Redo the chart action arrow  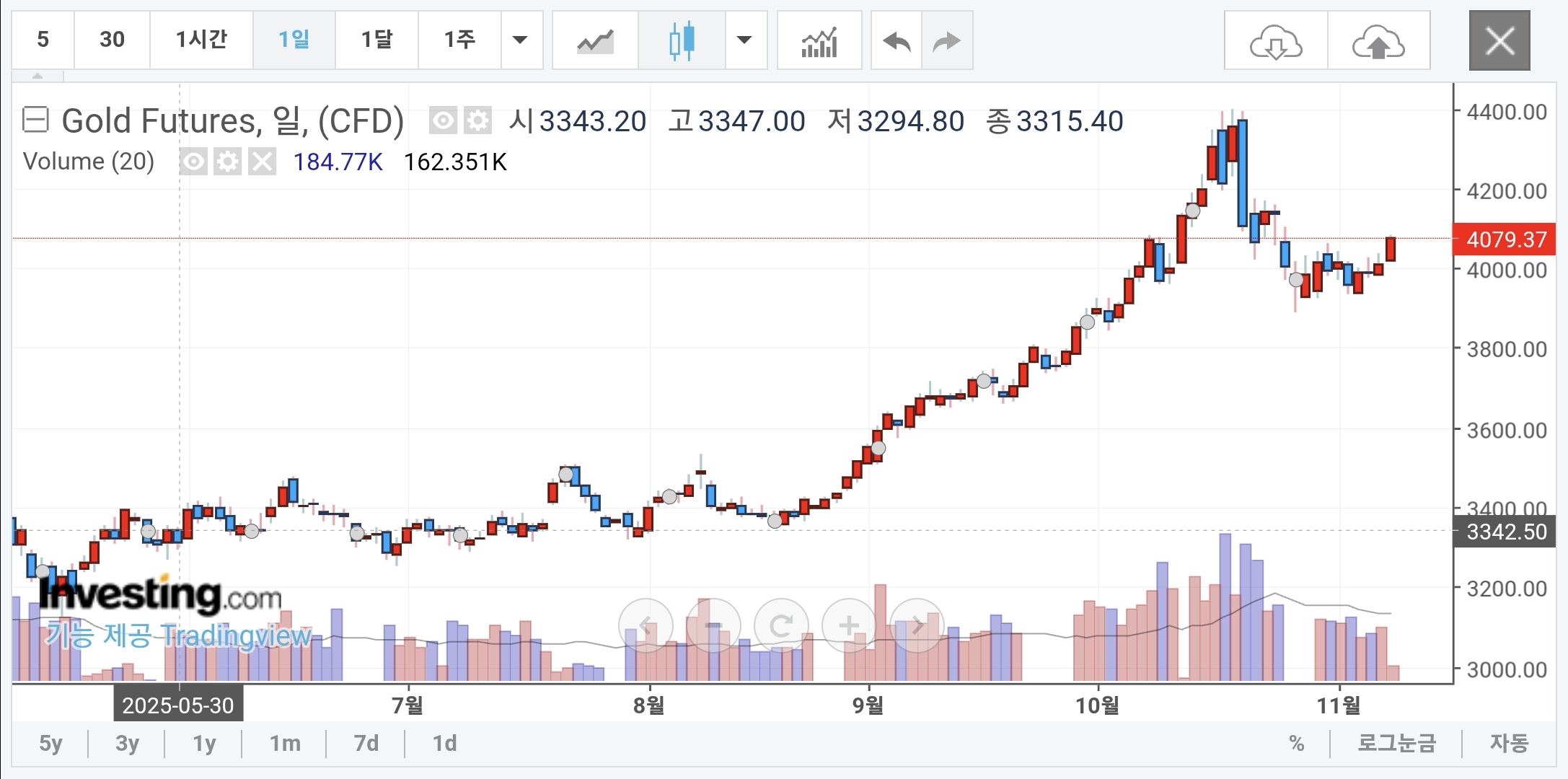point(947,40)
